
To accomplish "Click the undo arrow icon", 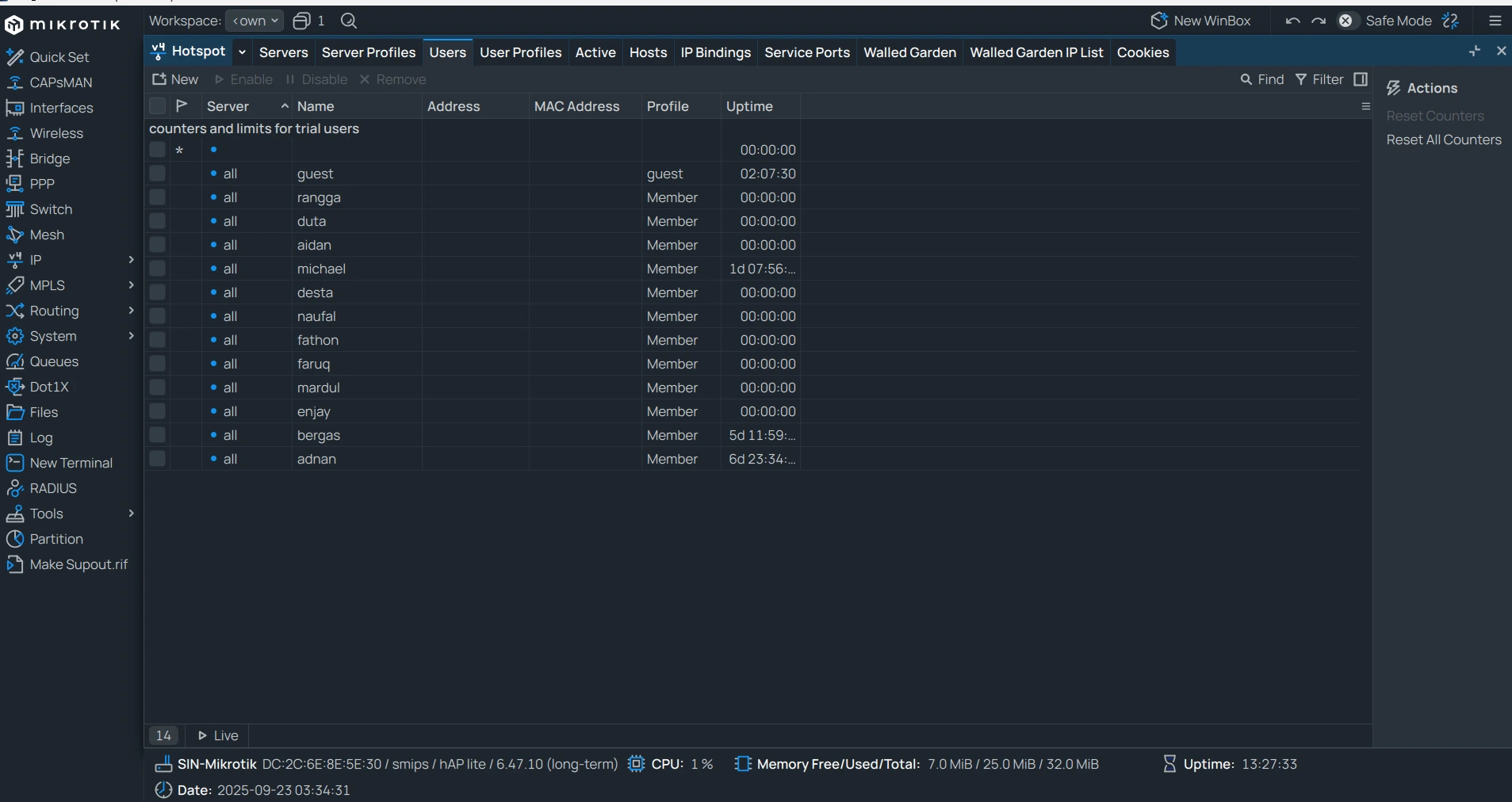I will tap(1292, 21).
